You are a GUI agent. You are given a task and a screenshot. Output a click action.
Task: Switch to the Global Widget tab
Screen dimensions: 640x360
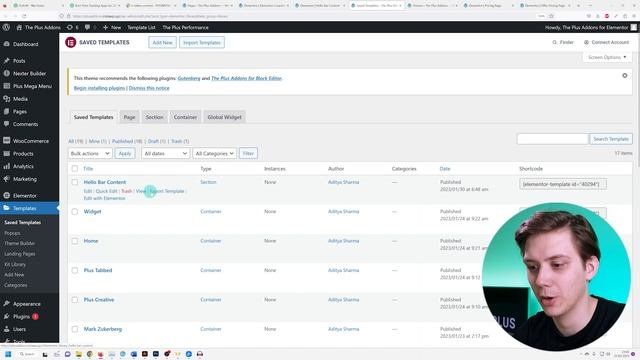[x=224, y=117]
